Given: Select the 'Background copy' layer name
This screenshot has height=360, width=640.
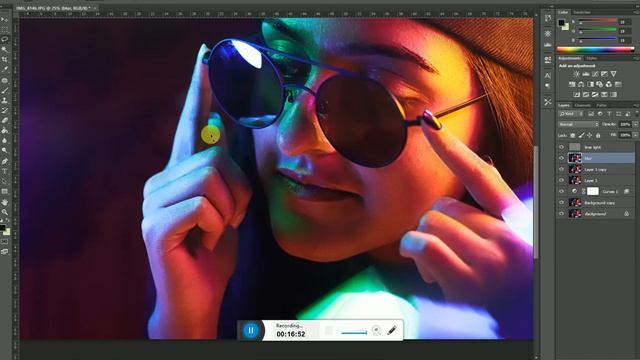Looking at the screenshot, I should [x=599, y=202].
